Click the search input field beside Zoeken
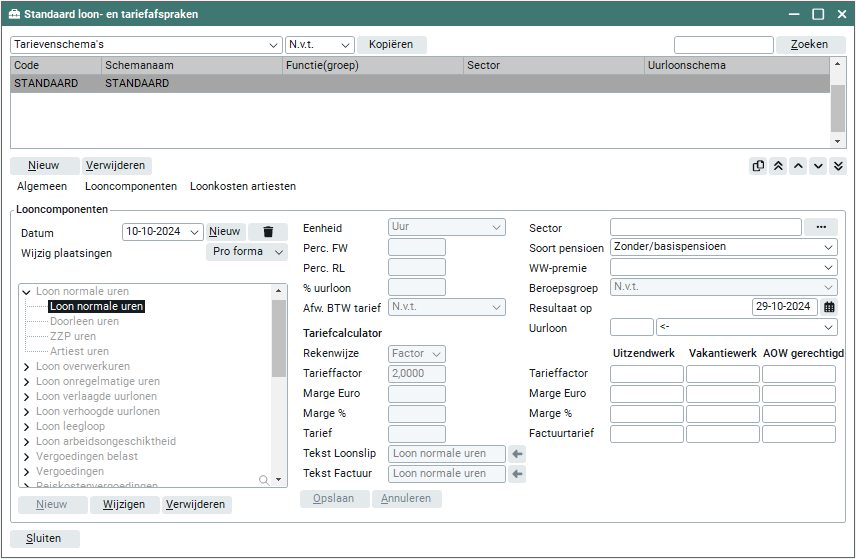 (723, 45)
